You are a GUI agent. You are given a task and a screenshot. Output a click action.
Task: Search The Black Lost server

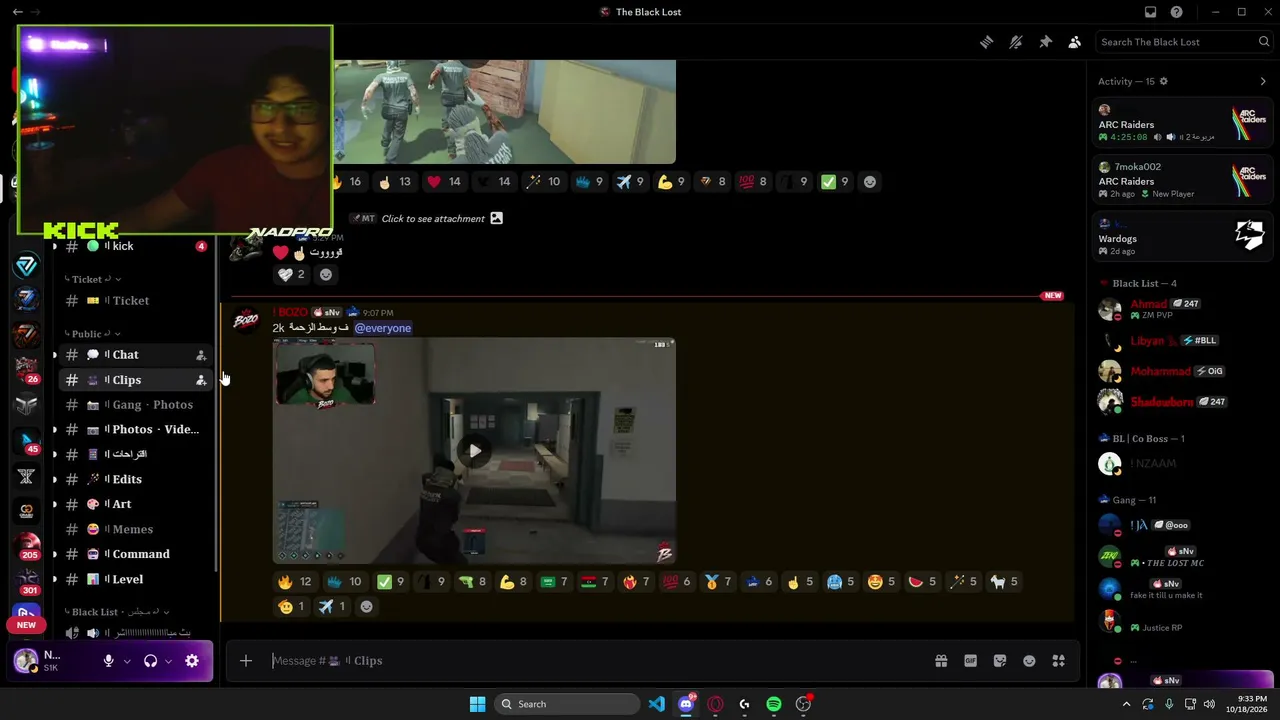click(x=1184, y=42)
